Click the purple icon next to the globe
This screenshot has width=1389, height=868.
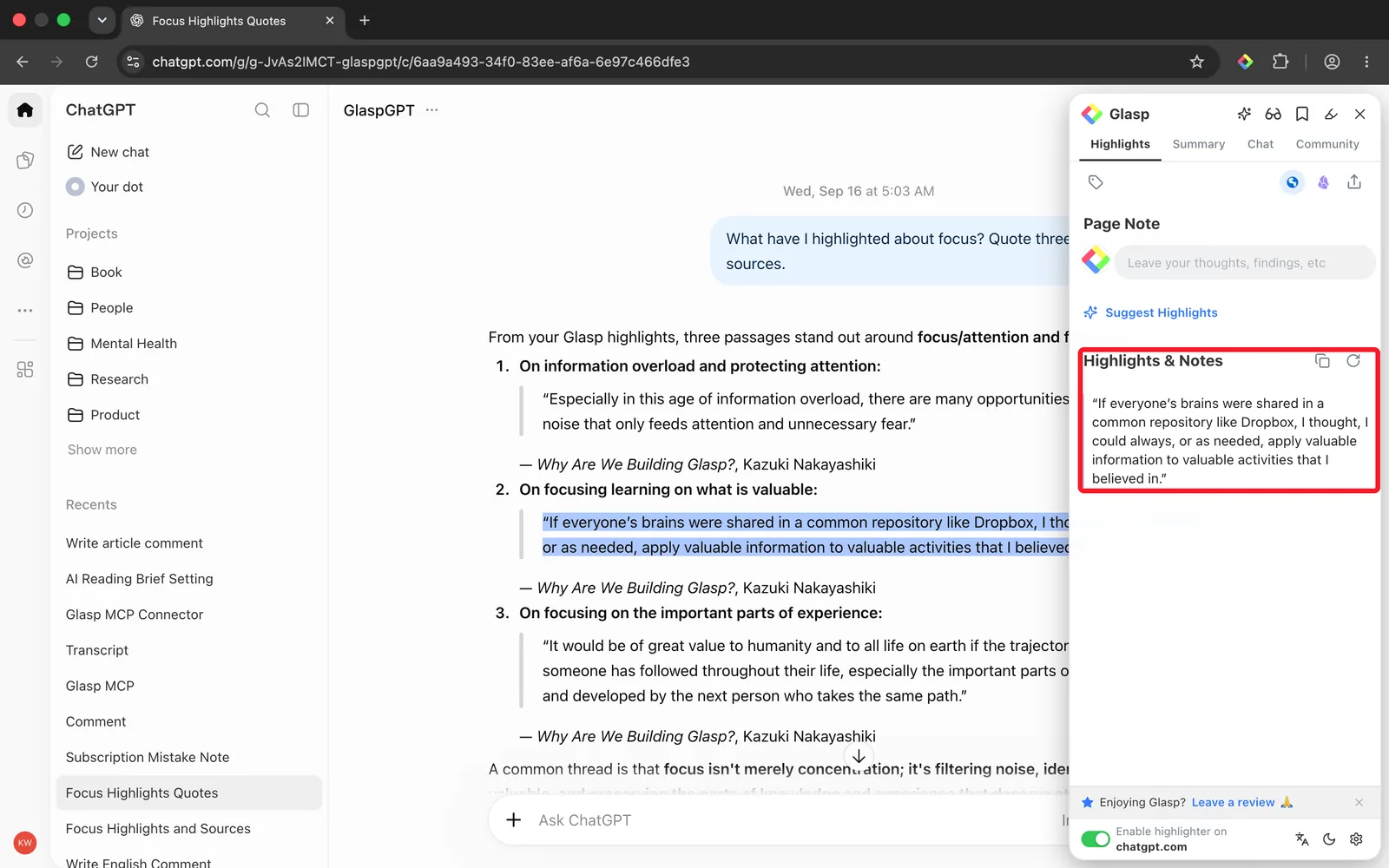1323,182
